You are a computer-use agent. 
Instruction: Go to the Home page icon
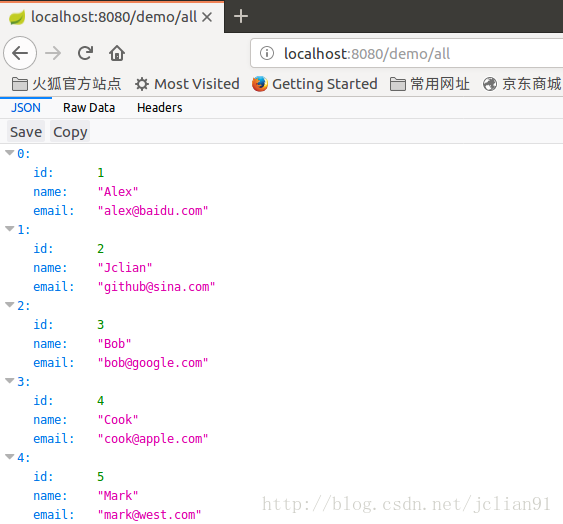117,54
